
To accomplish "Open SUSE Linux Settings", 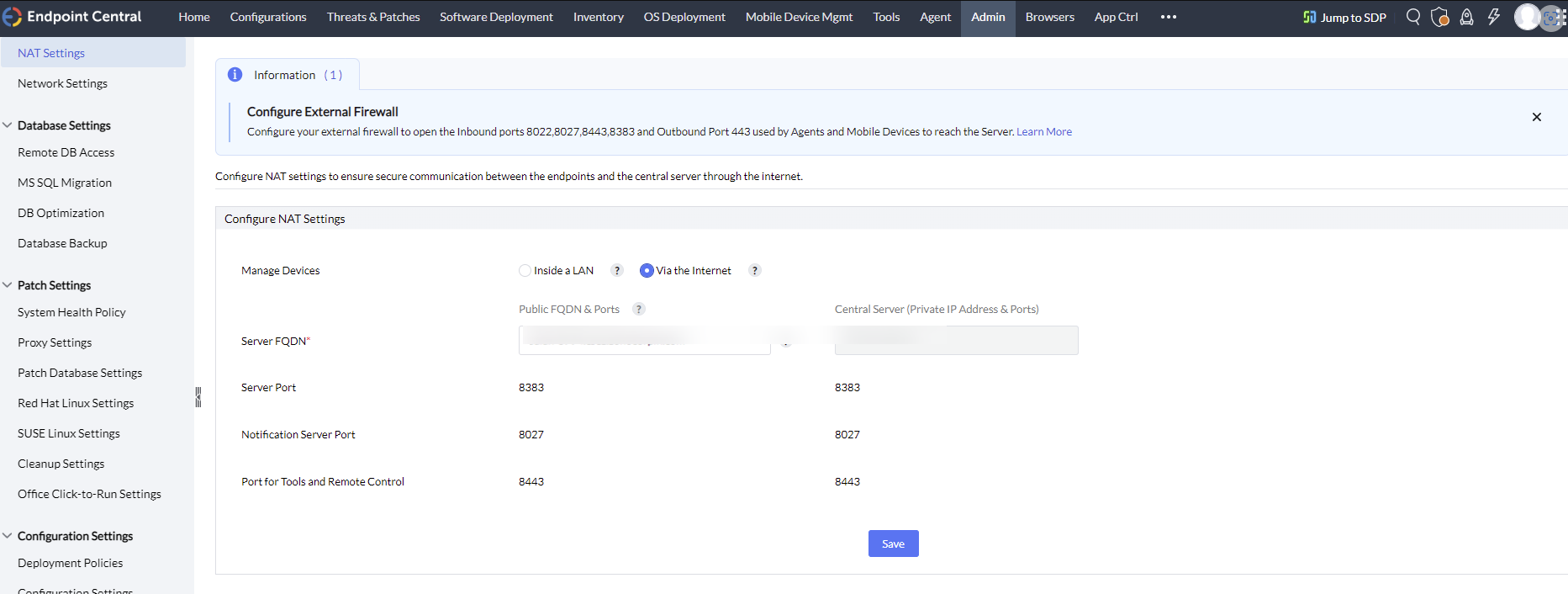I will pos(69,433).
